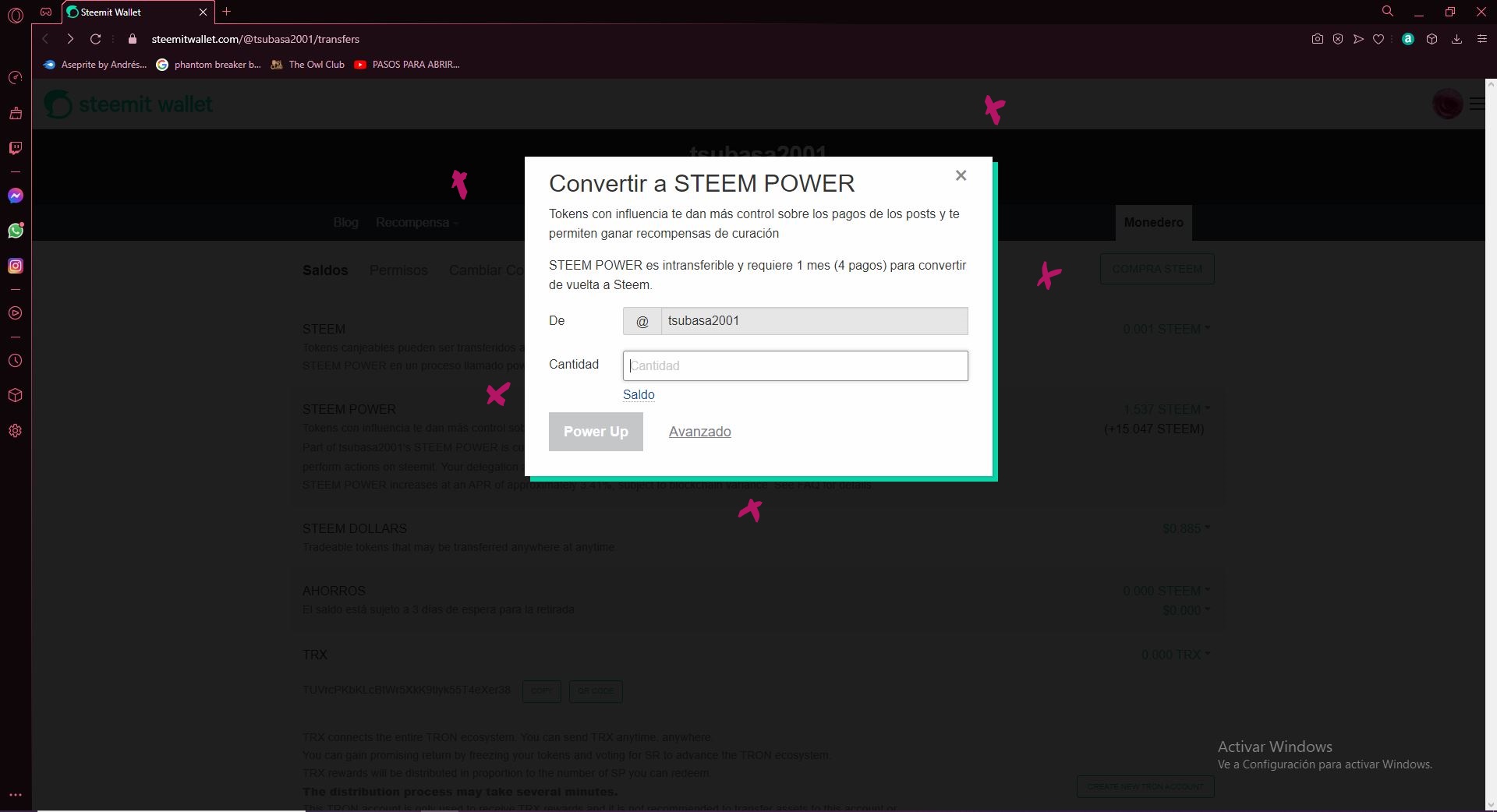Open settings gear icon in sidebar
1497x812 pixels.
click(15, 431)
